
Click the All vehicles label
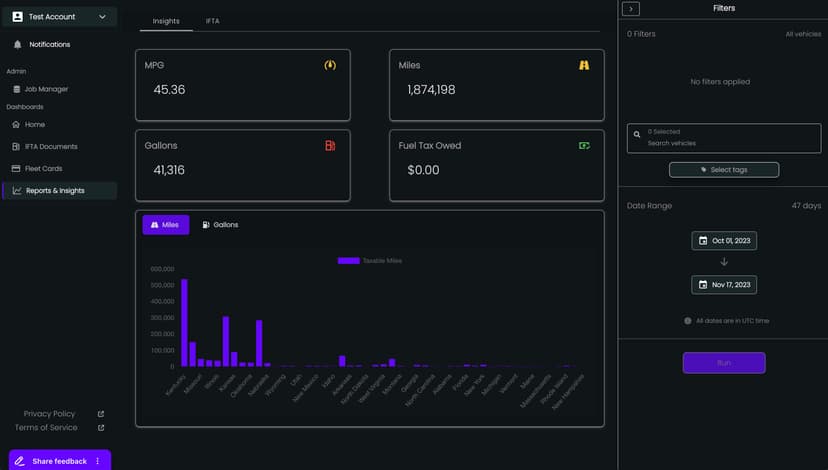coord(803,34)
